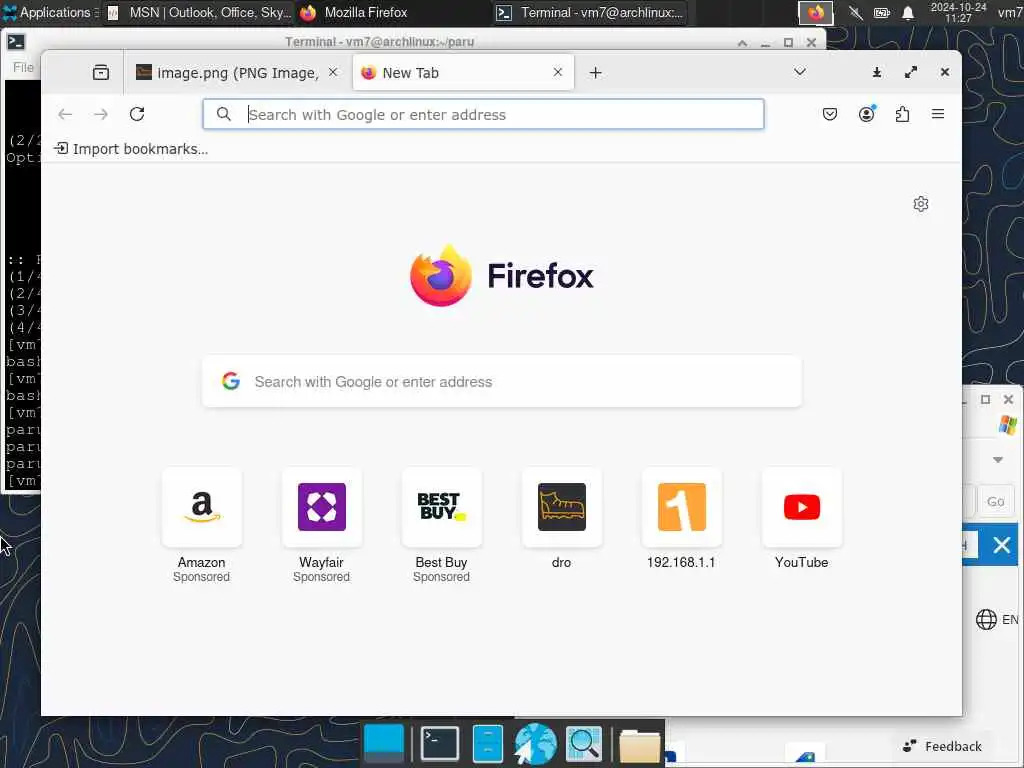Focus the URL address bar
This screenshot has width=1024, height=768.
[x=483, y=114]
